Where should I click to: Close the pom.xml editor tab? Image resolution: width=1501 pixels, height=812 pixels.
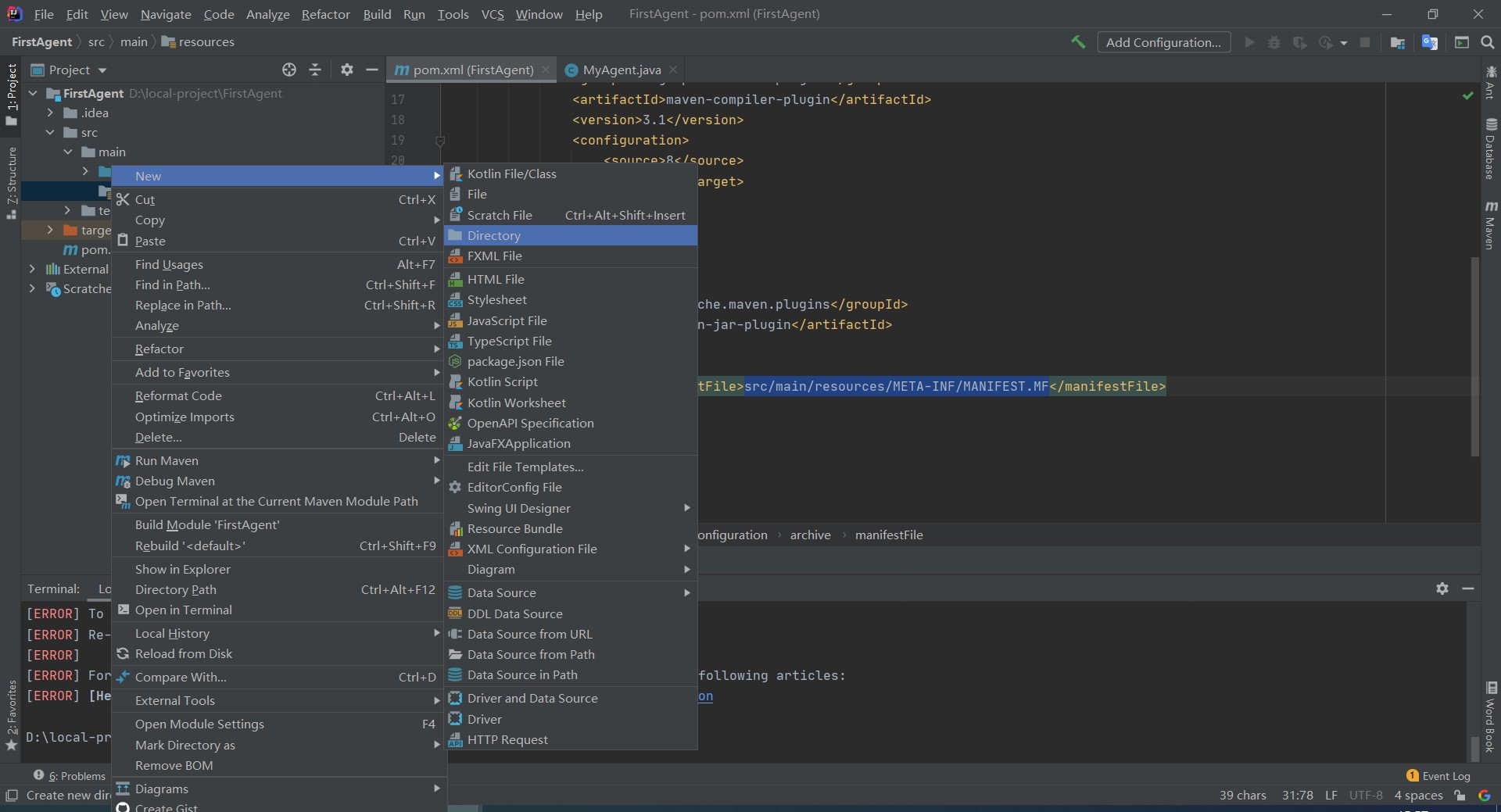[546, 70]
